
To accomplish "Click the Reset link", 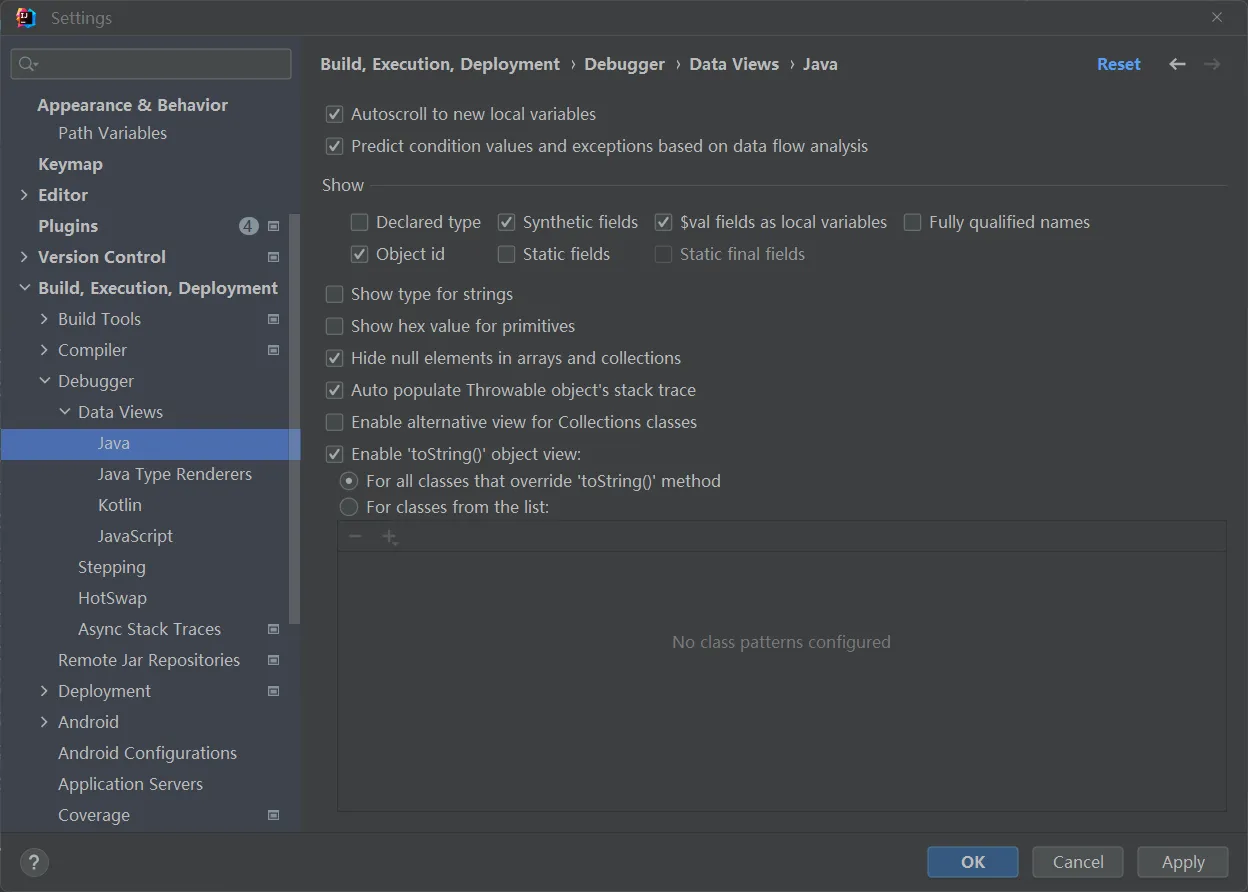I will click(x=1118, y=64).
